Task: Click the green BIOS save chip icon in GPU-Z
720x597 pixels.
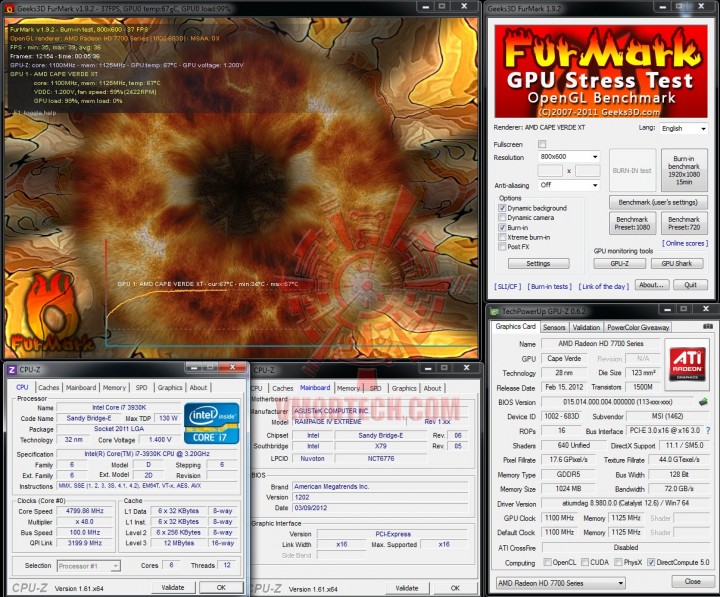Action: click(703, 402)
